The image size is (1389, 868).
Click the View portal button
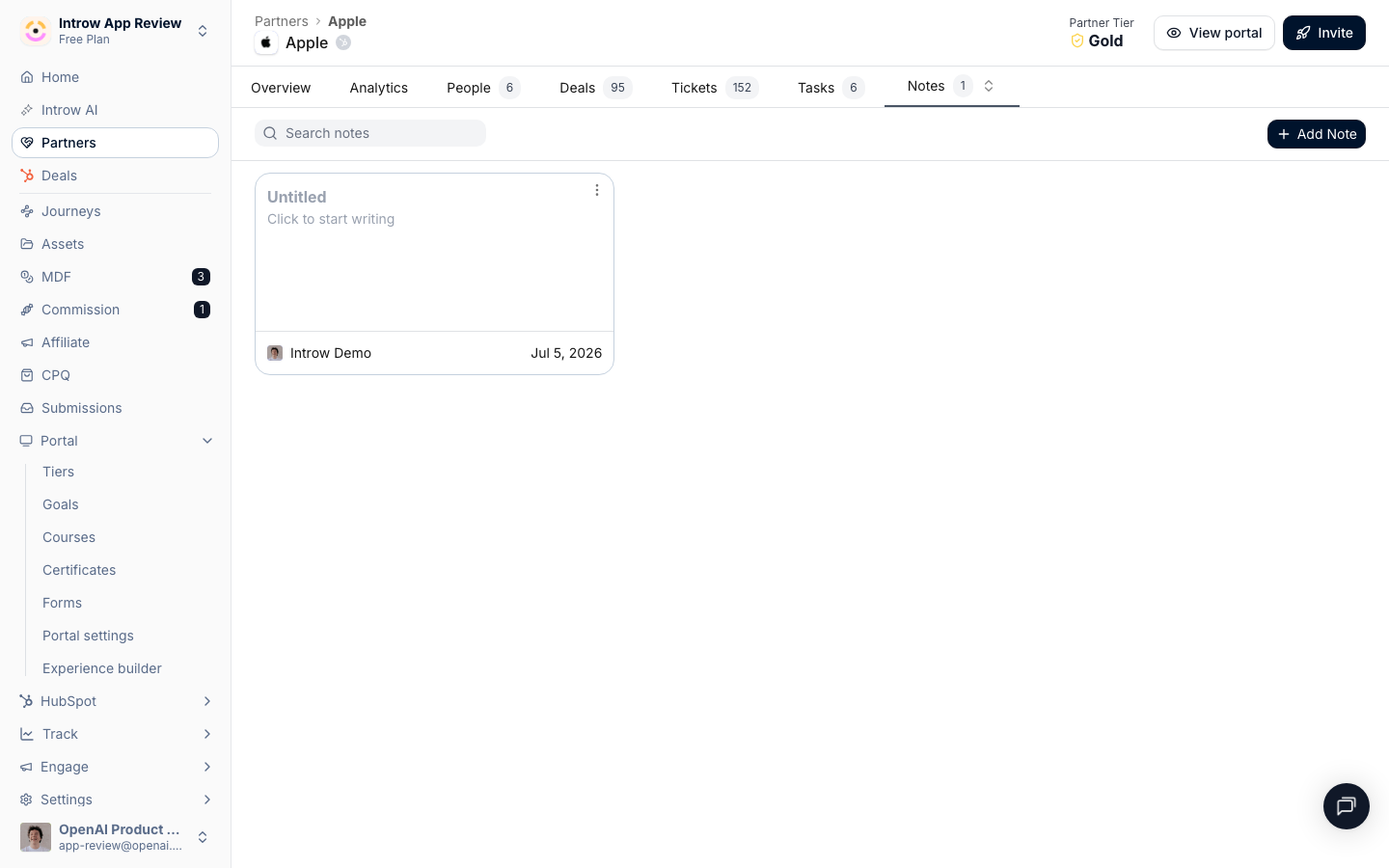coord(1214,33)
